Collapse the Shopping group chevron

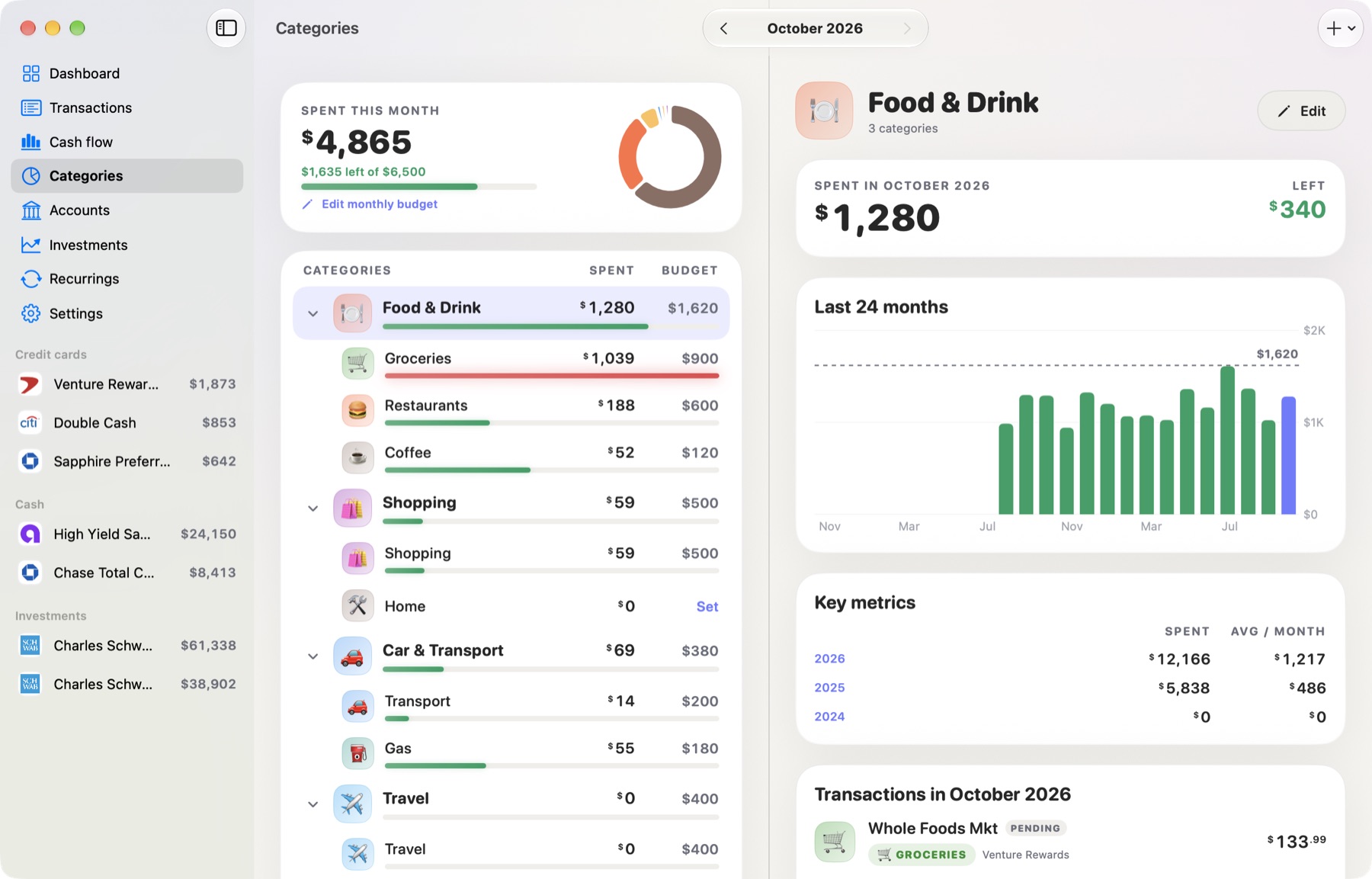pyautogui.click(x=313, y=508)
